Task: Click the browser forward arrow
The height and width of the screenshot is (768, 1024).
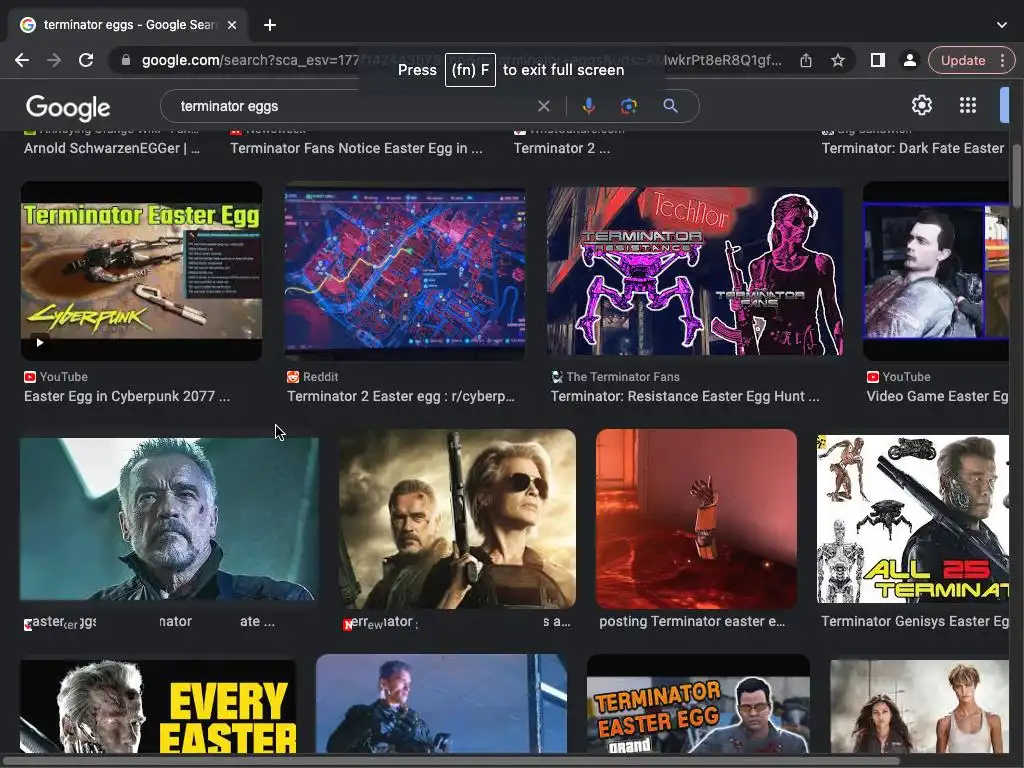Action: click(54, 60)
